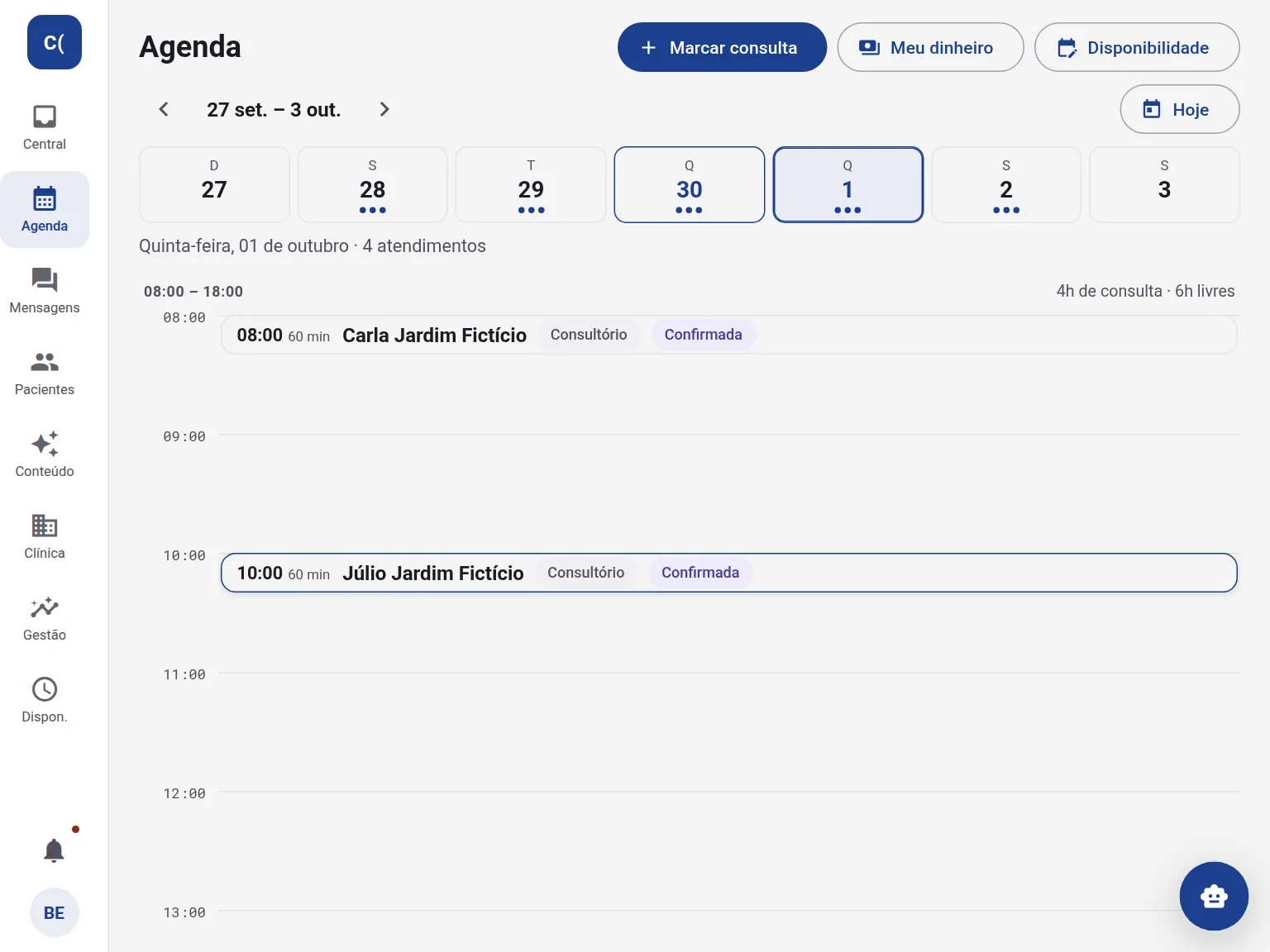The width and height of the screenshot is (1270, 952).
Task: Jump to today with Hoje
Action: coord(1180,109)
